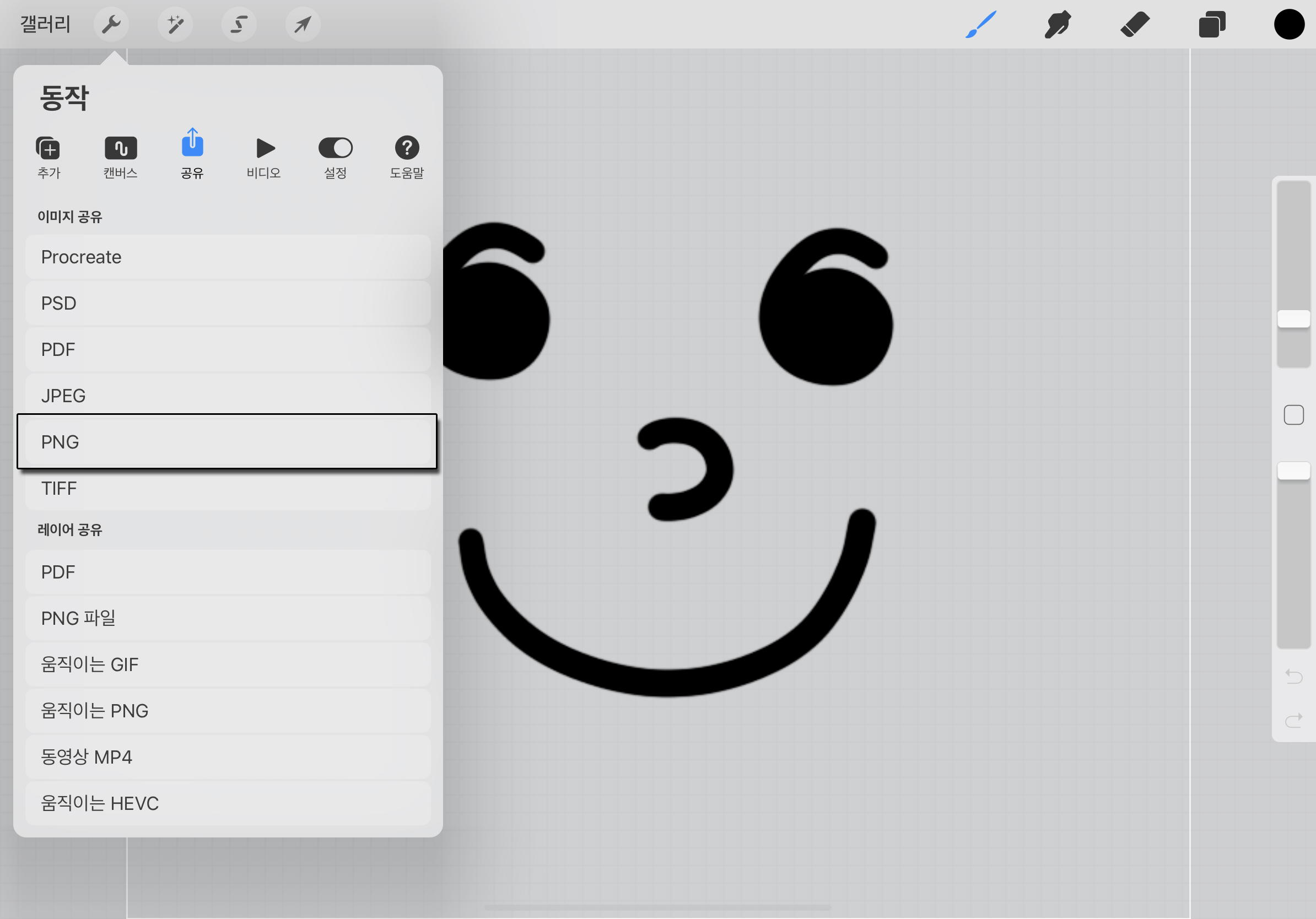Select the blue Brush tool
This screenshot has height=919, width=1316.
[x=981, y=25]
